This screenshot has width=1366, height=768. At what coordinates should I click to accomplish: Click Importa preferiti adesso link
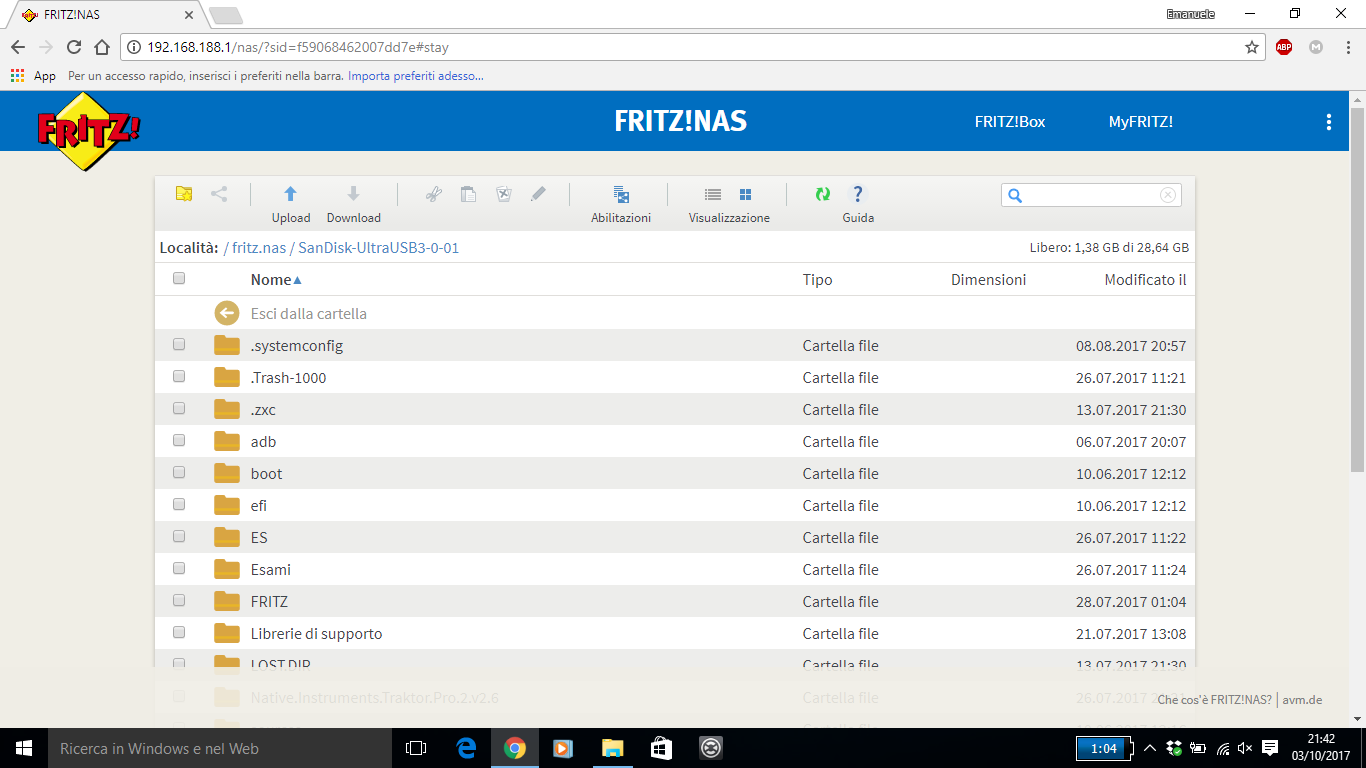[416, 76]
